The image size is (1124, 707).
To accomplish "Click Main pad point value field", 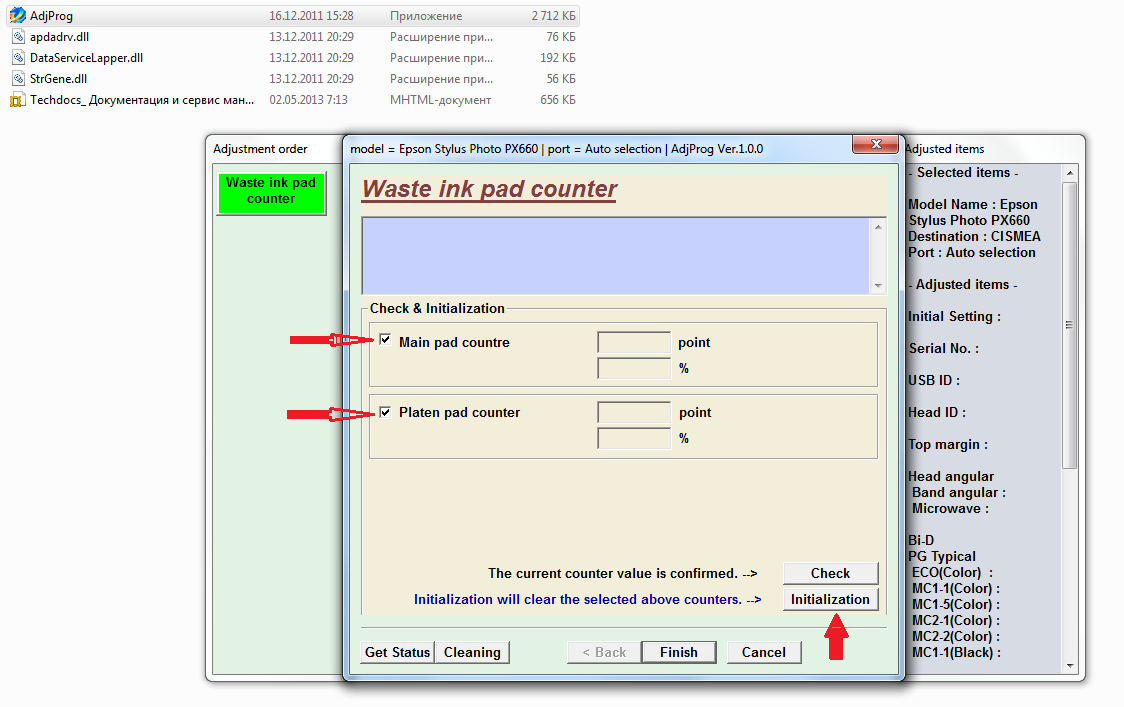I will 634,342.
